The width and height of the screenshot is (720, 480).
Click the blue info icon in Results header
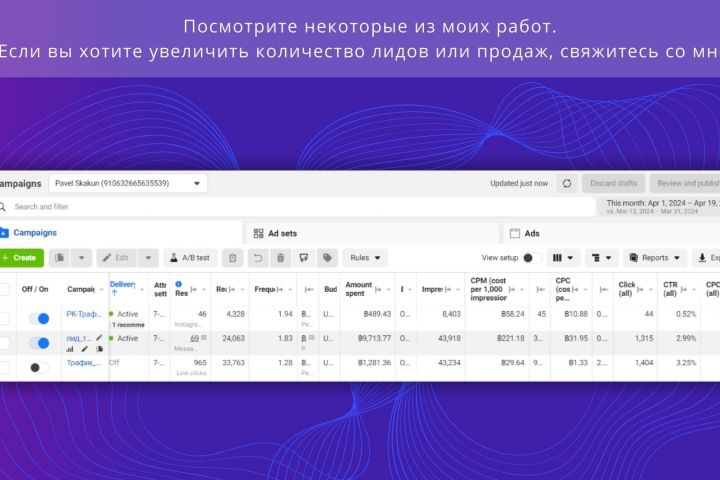[x=179, y=284]
